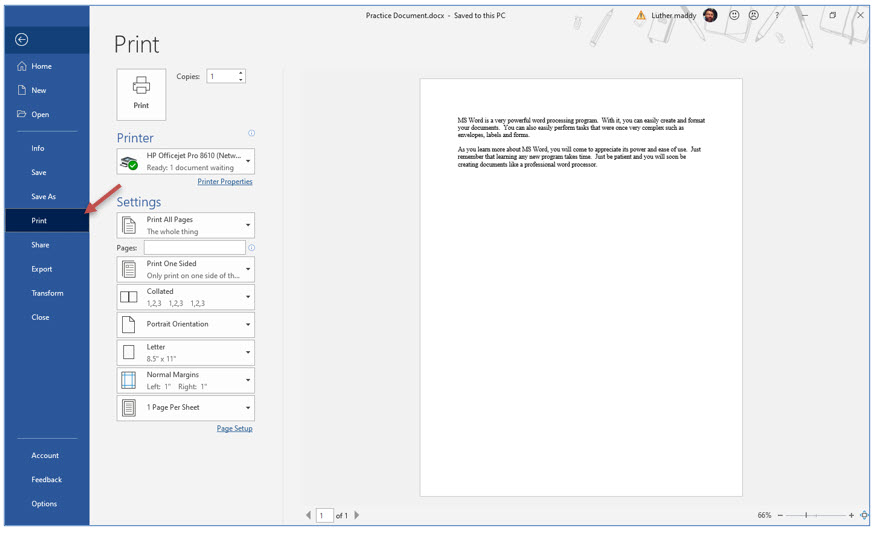
Task: Click the Zoom to Page icon
Action: [x=866, y=516]
